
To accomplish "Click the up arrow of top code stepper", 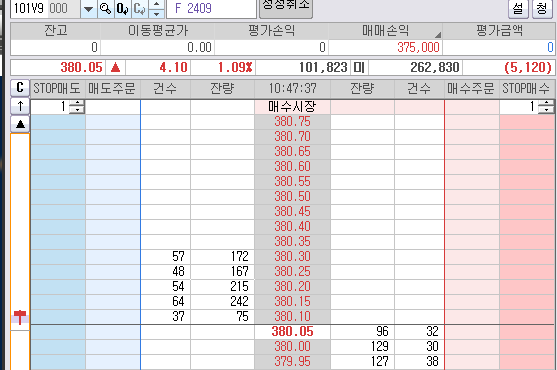I will pos(156,4).
